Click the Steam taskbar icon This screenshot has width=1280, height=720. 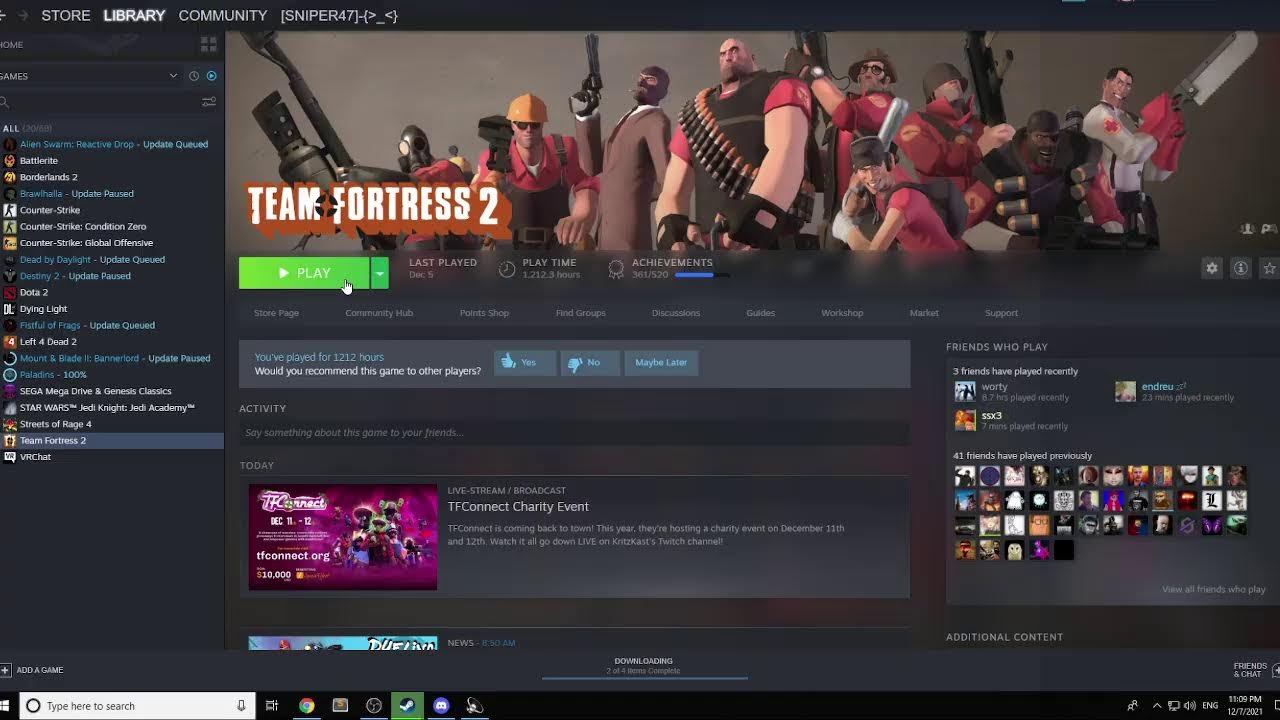[x=407, y=706]
